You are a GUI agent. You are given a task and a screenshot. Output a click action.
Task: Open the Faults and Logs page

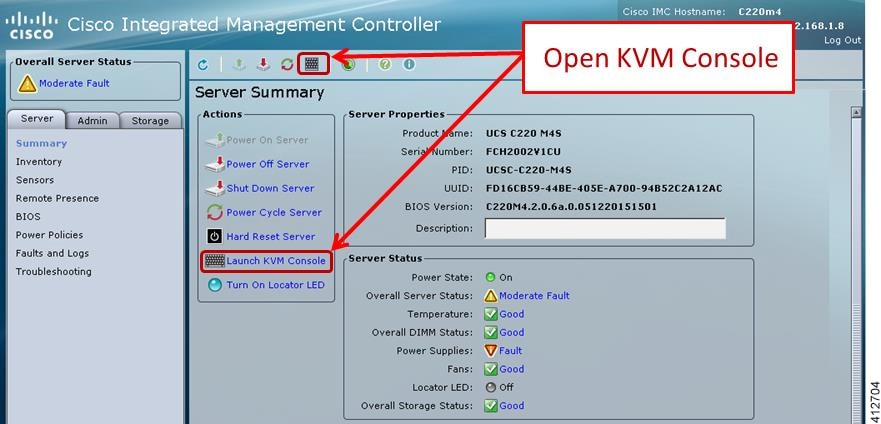coord(52,253)
